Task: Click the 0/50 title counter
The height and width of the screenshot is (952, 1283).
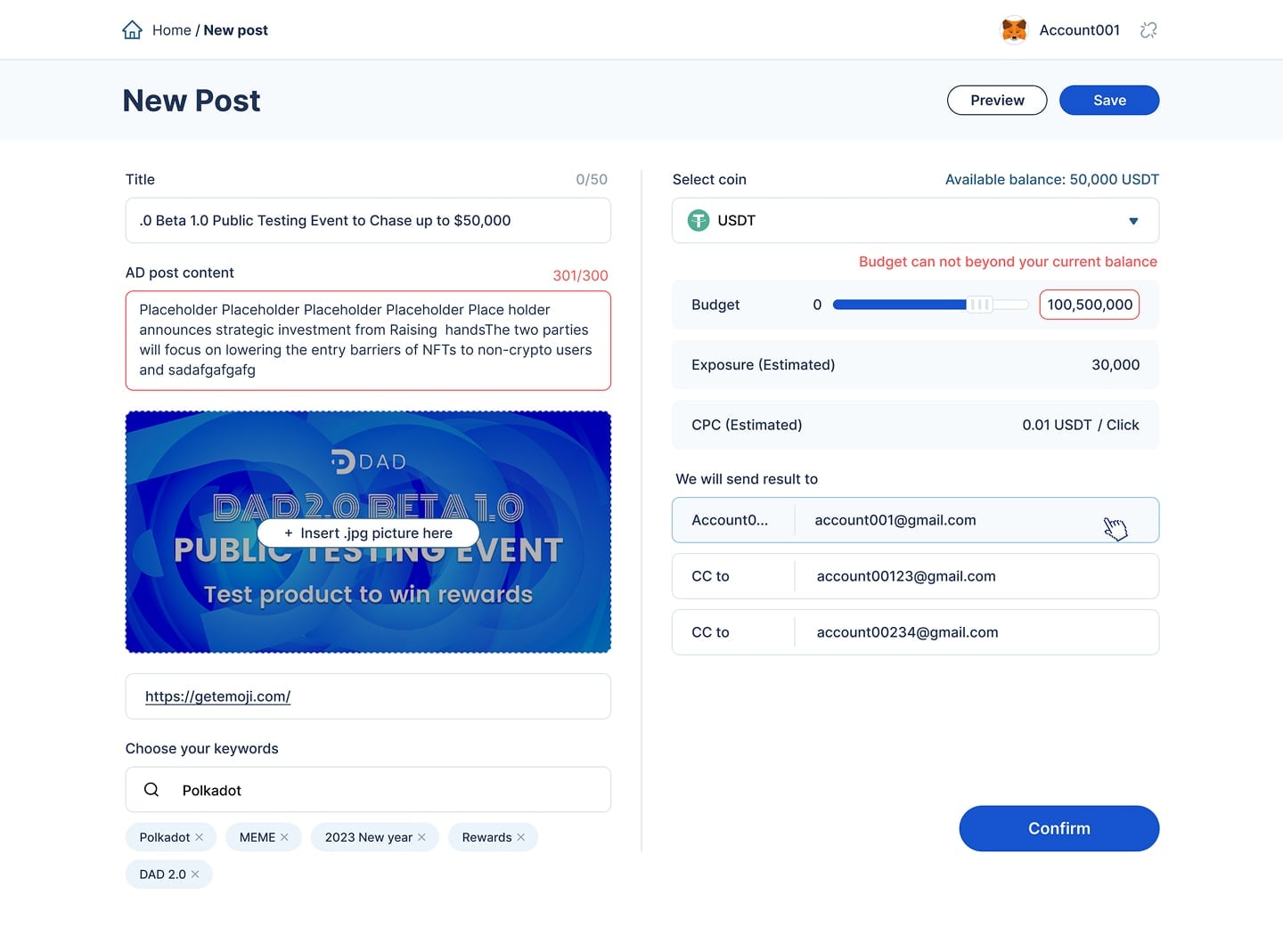Action: (592, 179)
